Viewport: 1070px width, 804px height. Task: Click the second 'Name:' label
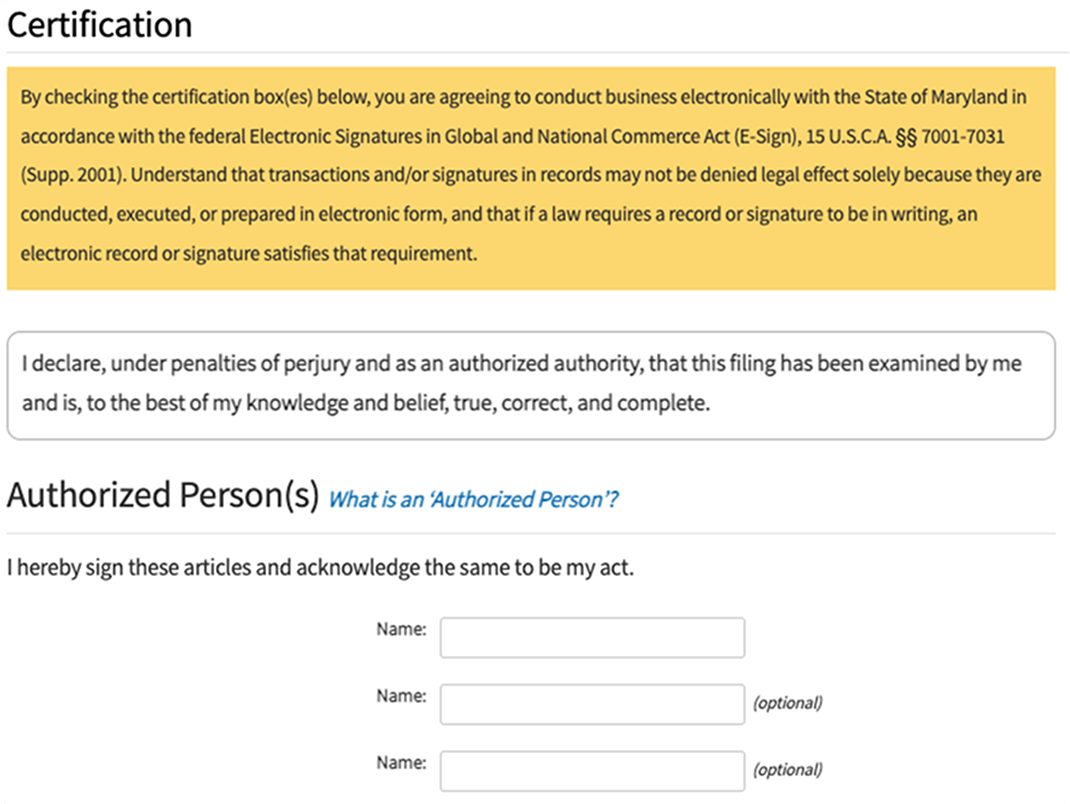[401, 695]
